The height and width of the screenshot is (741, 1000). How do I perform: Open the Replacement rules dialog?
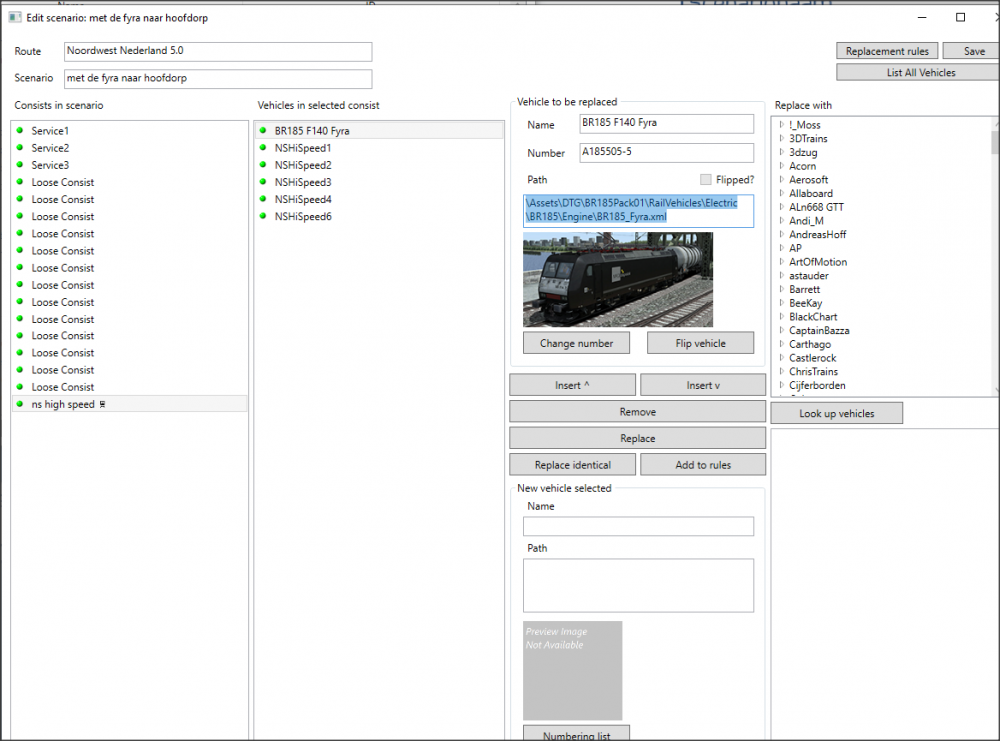point(887,51)
